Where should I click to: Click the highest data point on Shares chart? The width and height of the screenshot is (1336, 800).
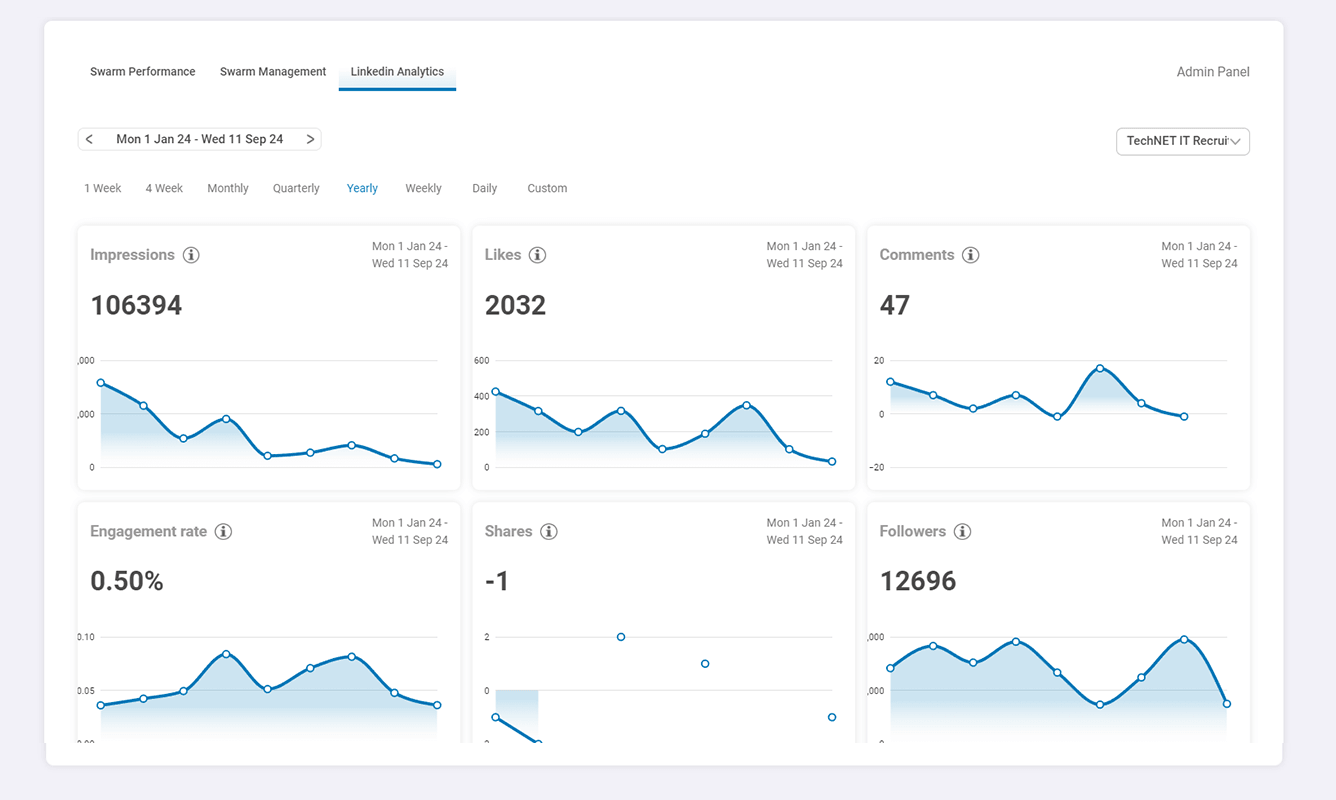point(621,637)
